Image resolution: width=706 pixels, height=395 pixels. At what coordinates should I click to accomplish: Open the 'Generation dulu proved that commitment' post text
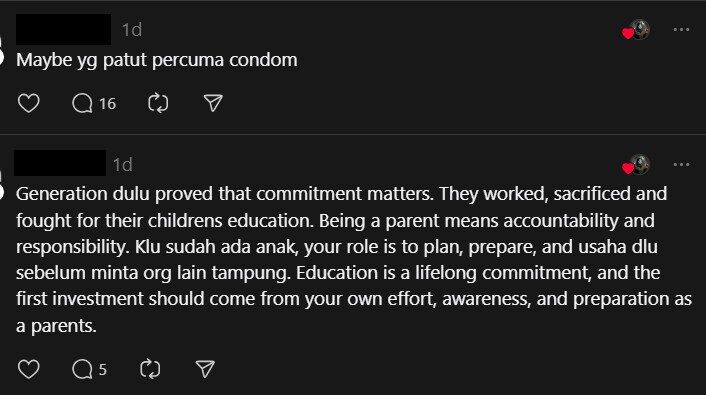[353, 259]
